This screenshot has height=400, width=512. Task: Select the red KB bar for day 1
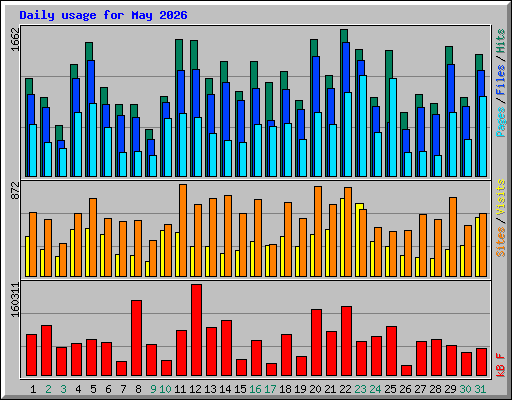[31, 355]
